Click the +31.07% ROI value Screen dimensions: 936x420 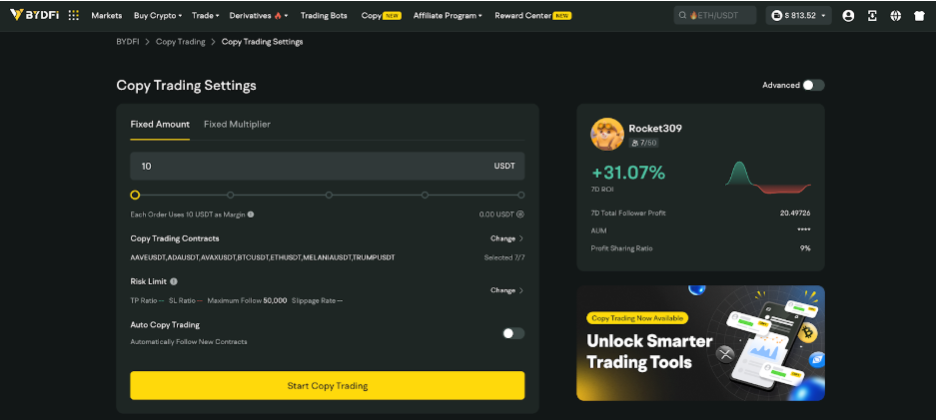click(628, 173)
